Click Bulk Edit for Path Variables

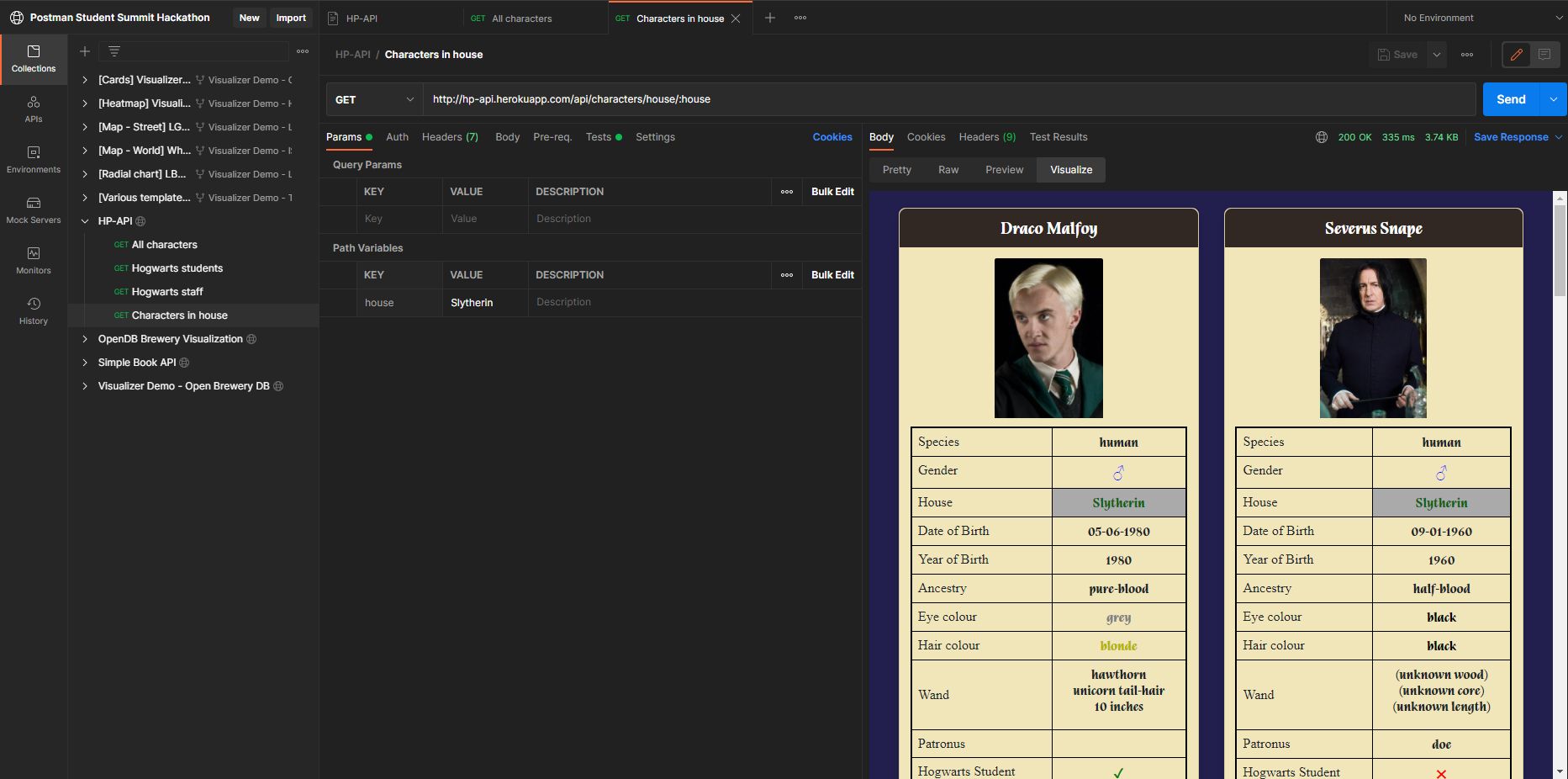tap(832, 275)
